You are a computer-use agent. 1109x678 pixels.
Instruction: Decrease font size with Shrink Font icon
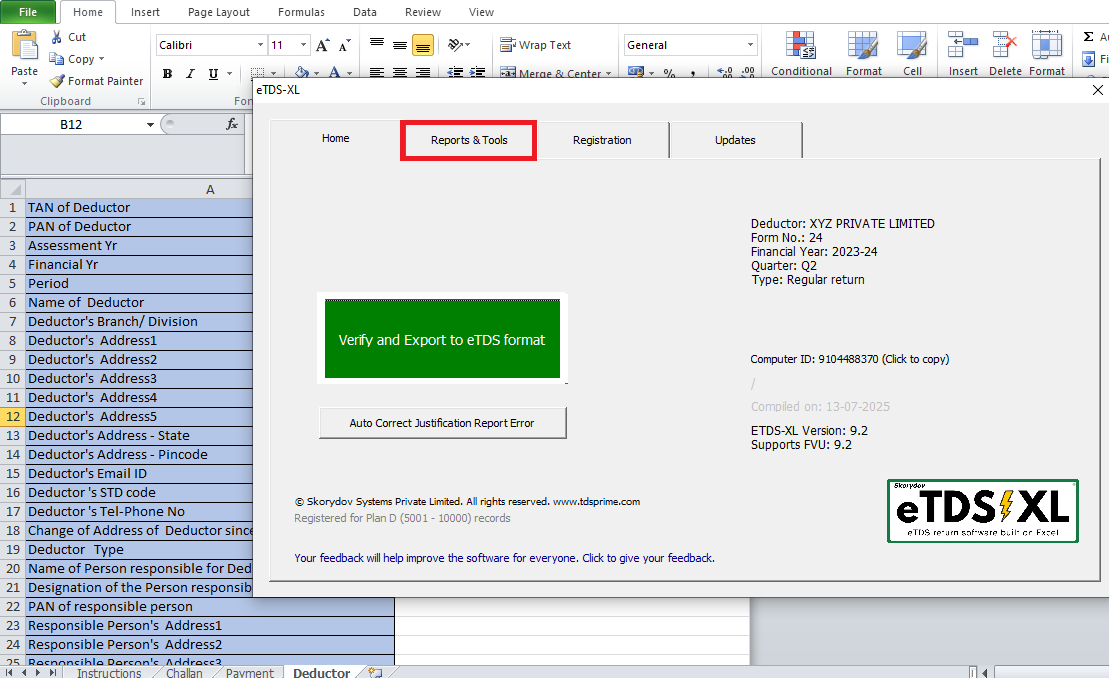coord(344,45)
